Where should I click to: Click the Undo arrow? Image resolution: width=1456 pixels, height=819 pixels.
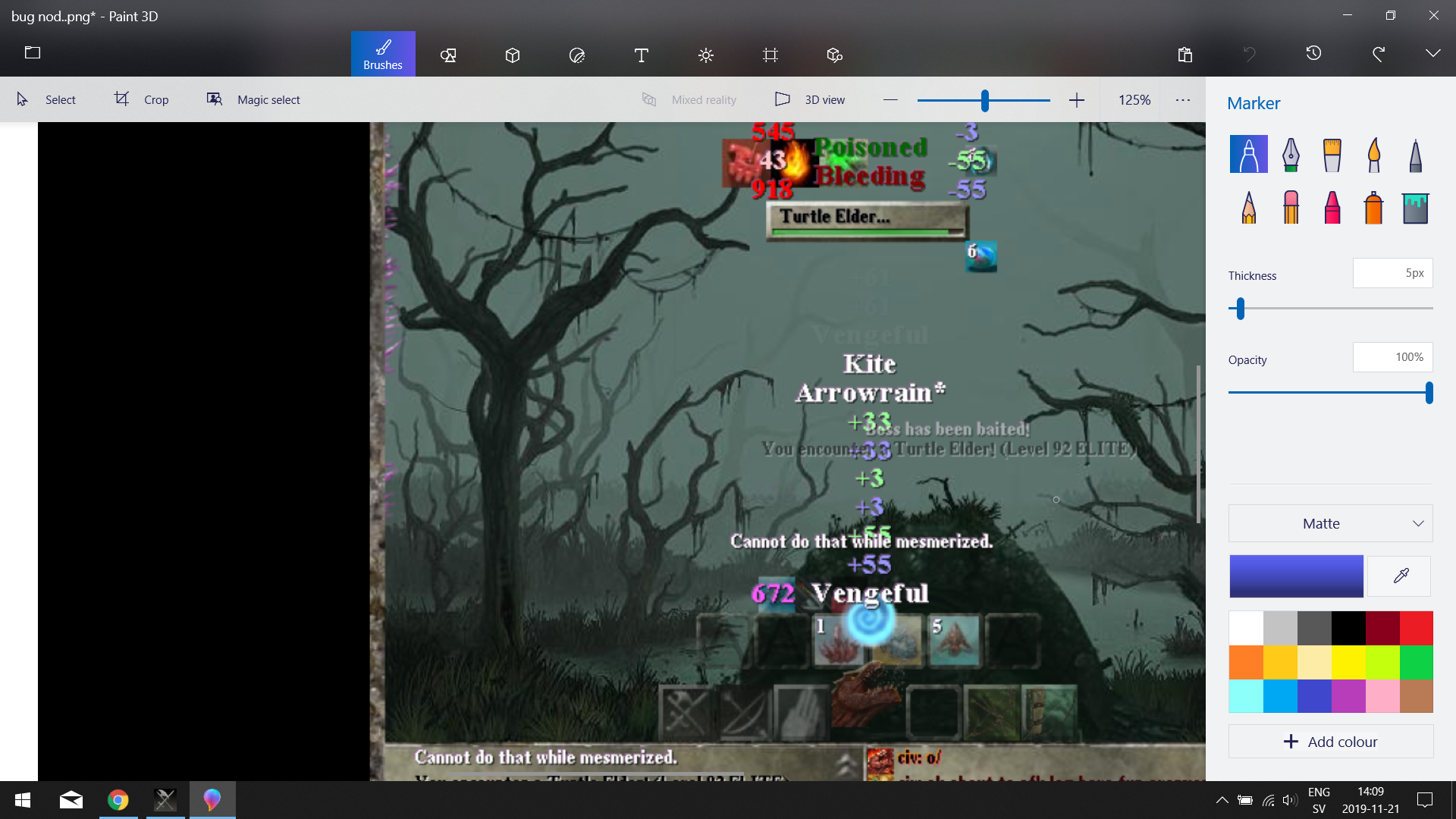1250,54
